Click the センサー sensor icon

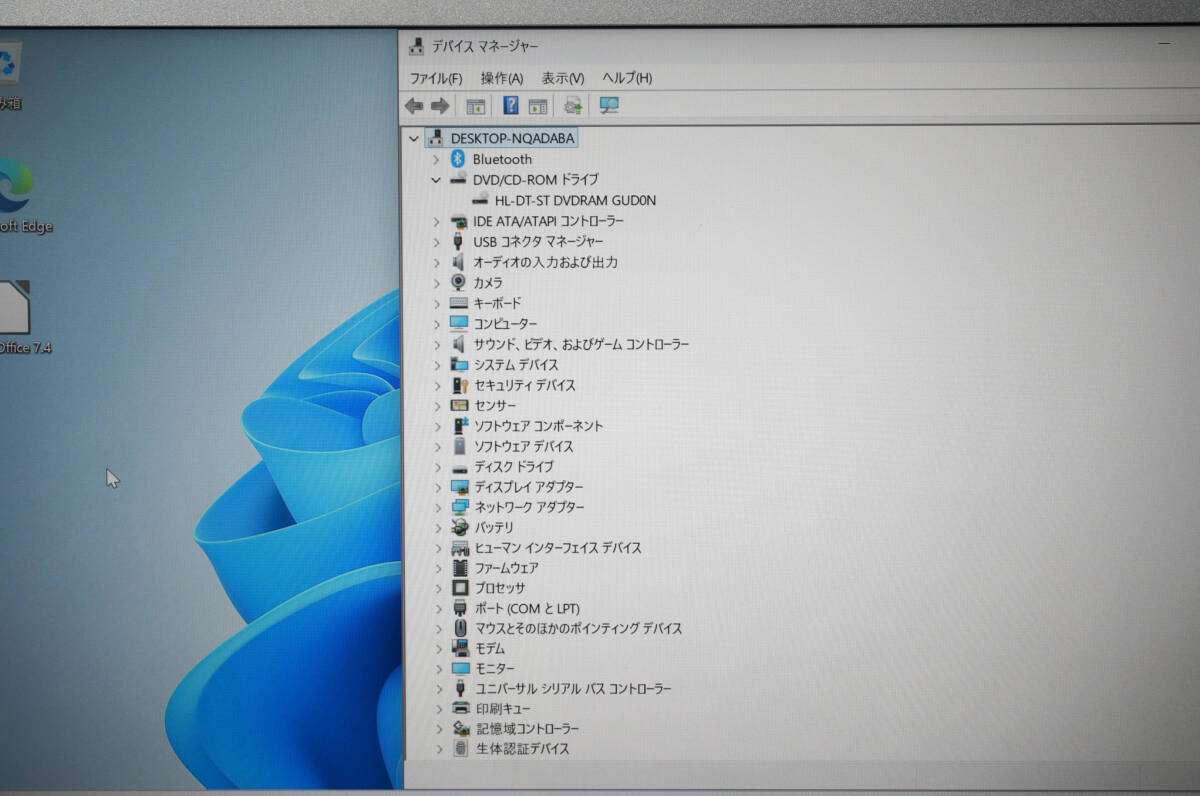[x=459, y=405]
